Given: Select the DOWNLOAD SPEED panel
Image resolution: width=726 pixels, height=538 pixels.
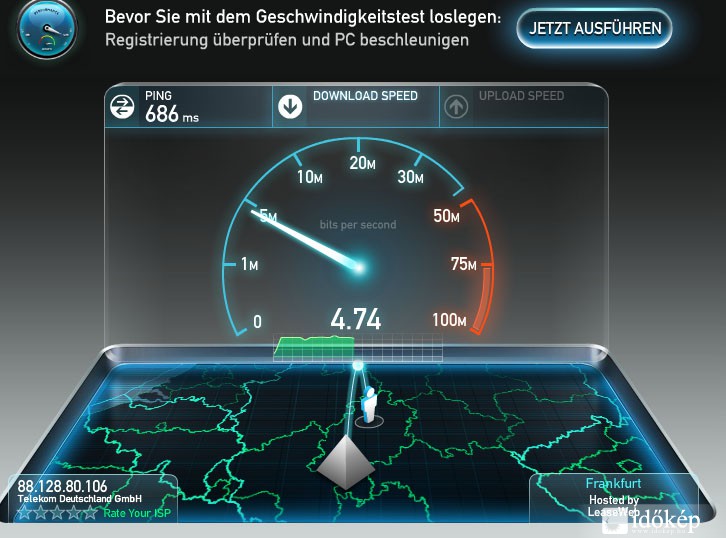Looking at the screenshot, I should [356, 106].
